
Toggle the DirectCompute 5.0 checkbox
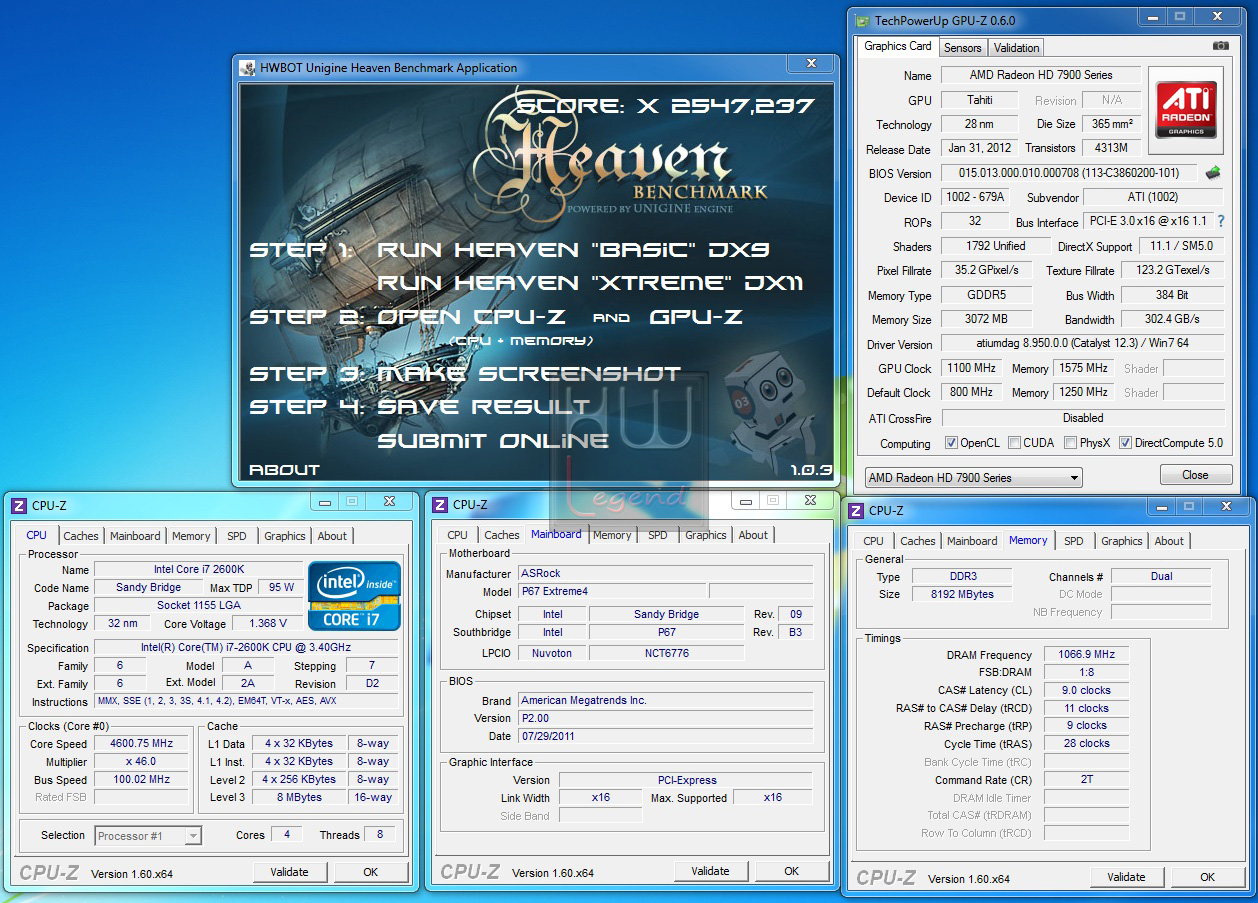(x=1125, y=443)
